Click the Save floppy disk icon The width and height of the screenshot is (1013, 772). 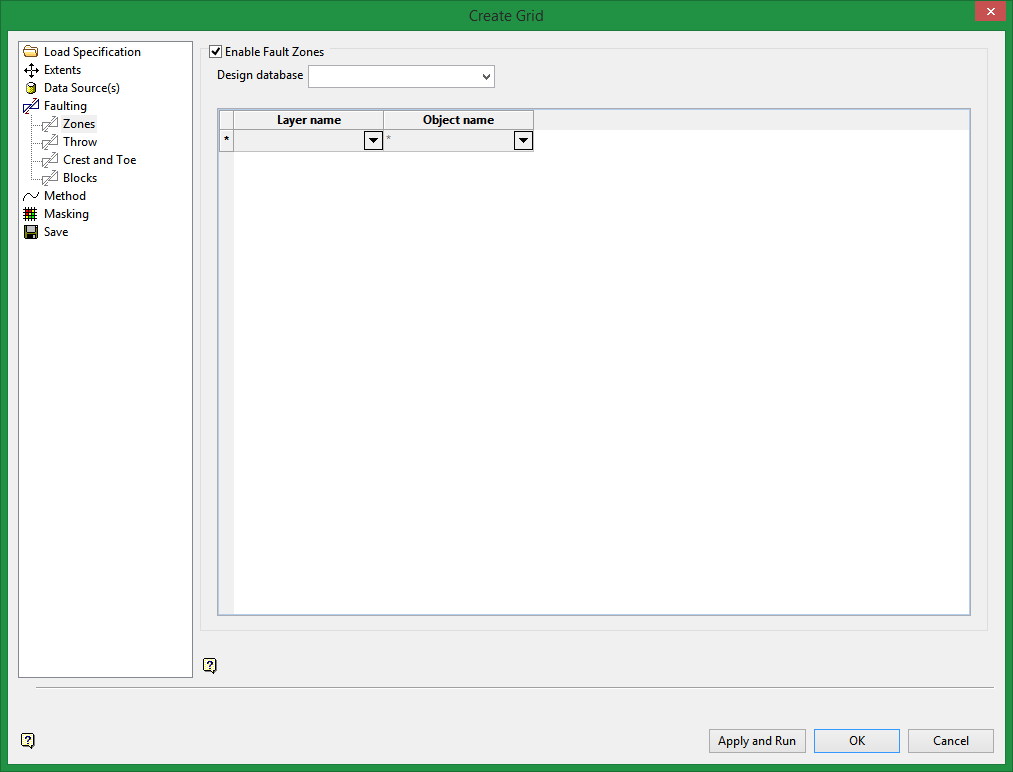(30, 232)
